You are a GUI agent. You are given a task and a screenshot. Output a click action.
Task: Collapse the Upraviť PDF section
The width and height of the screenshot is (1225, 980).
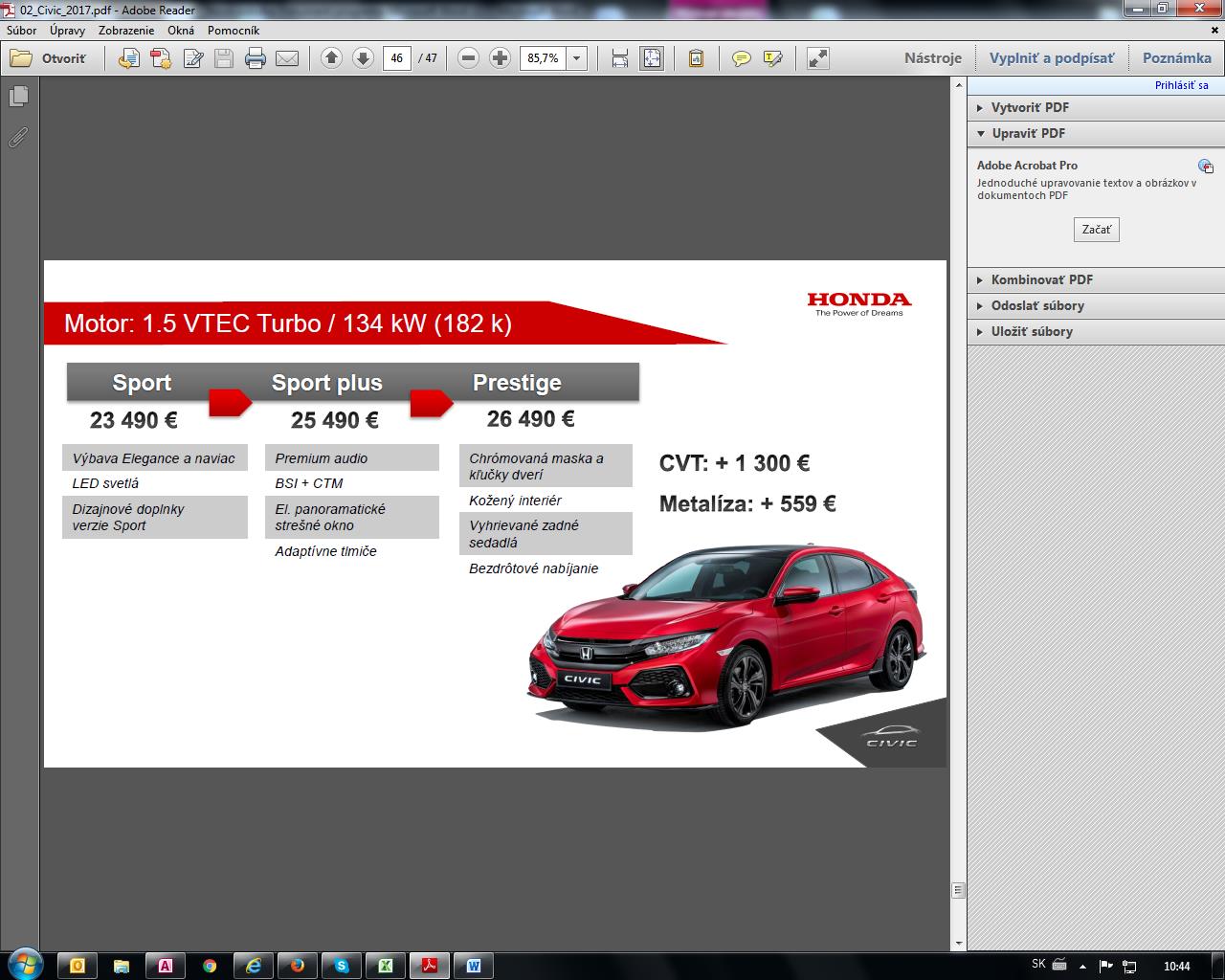1028,133
